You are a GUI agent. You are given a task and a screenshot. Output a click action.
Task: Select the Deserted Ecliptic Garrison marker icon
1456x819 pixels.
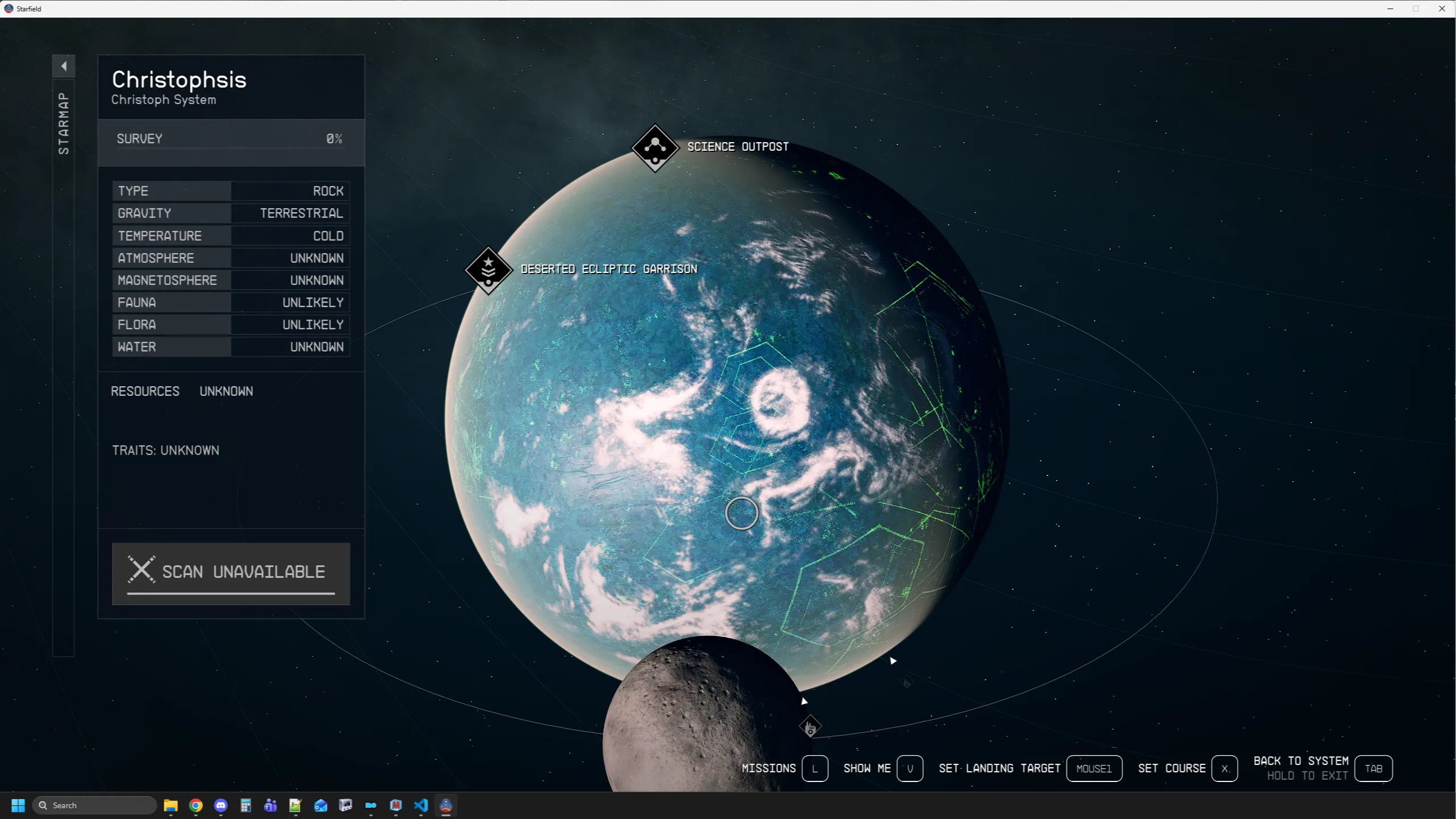[x=488, y=270]
